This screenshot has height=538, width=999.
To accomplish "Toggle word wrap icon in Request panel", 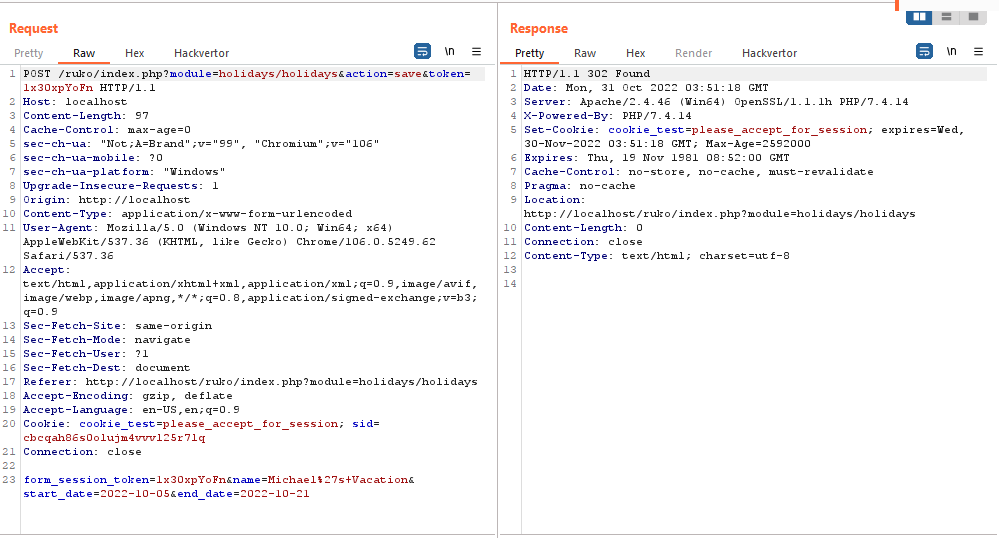I will point(422,51).
